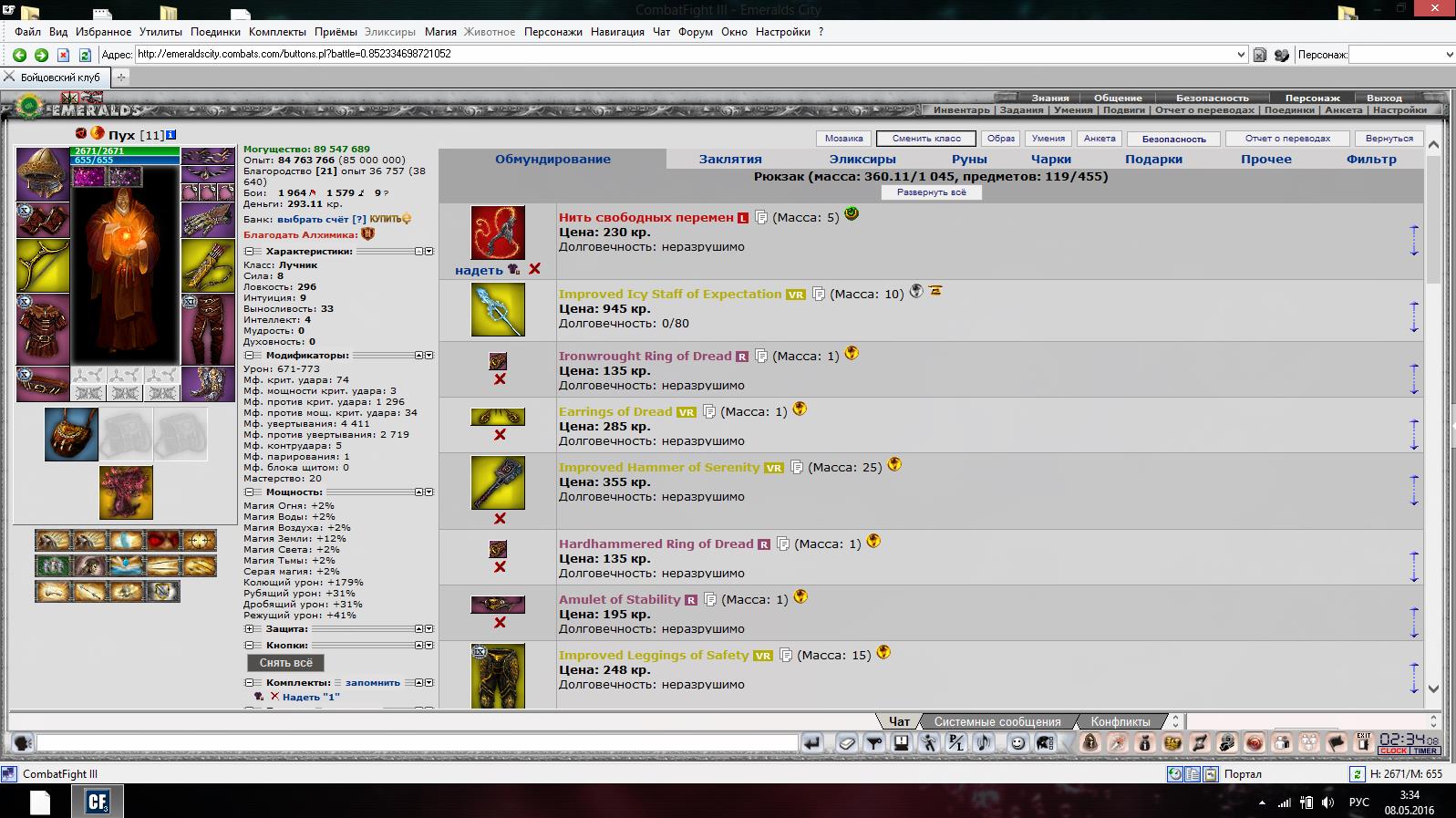Open the Фильтр tab

coord(1371,159)
